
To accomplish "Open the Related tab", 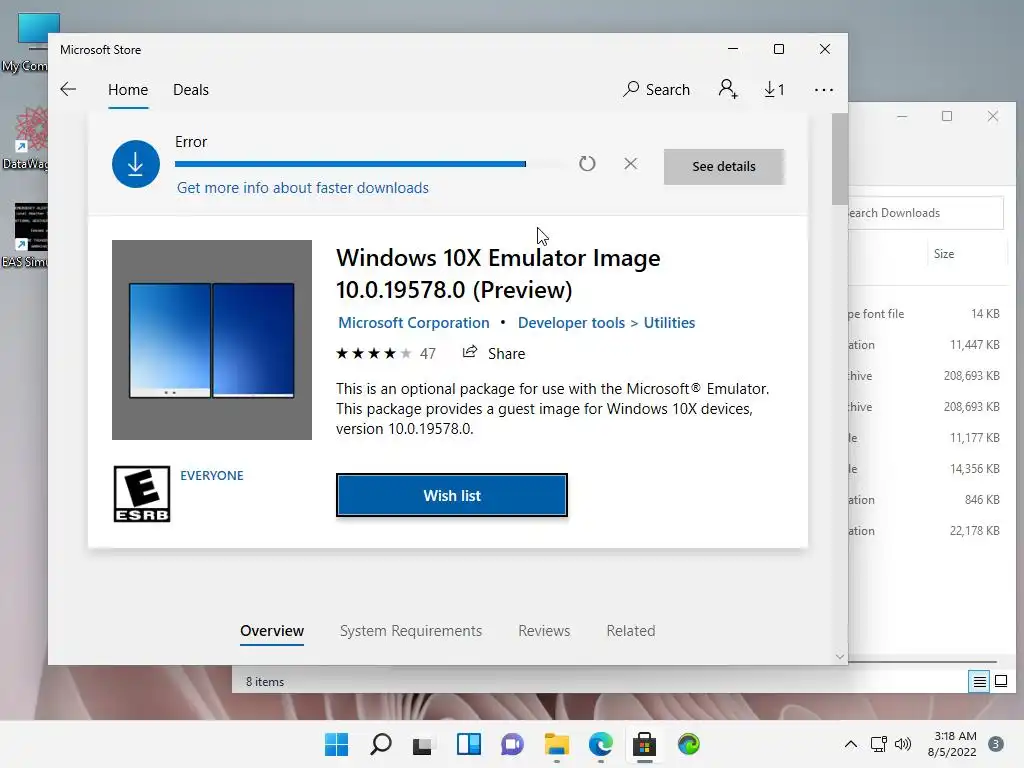I will (631, 631).
